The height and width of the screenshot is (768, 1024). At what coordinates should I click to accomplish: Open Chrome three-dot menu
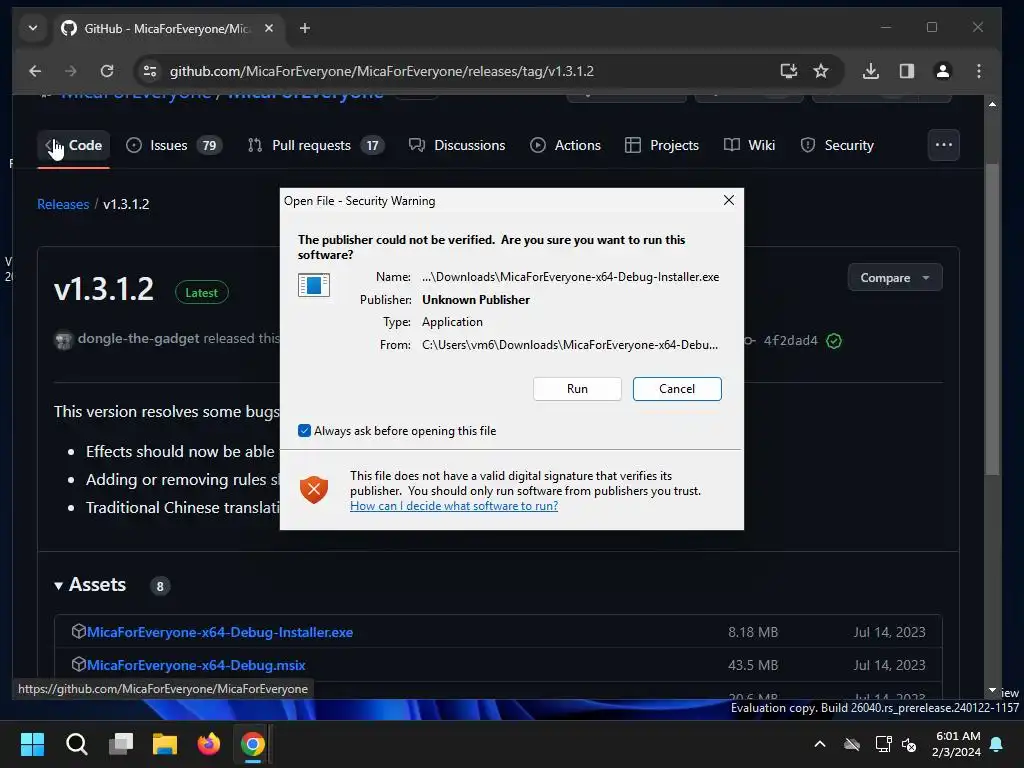coord(978,71)
